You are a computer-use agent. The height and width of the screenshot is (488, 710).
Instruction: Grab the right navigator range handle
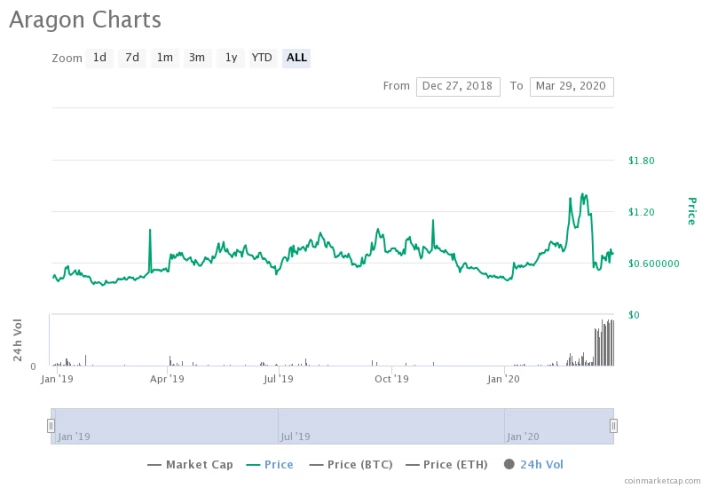point(614,426)
